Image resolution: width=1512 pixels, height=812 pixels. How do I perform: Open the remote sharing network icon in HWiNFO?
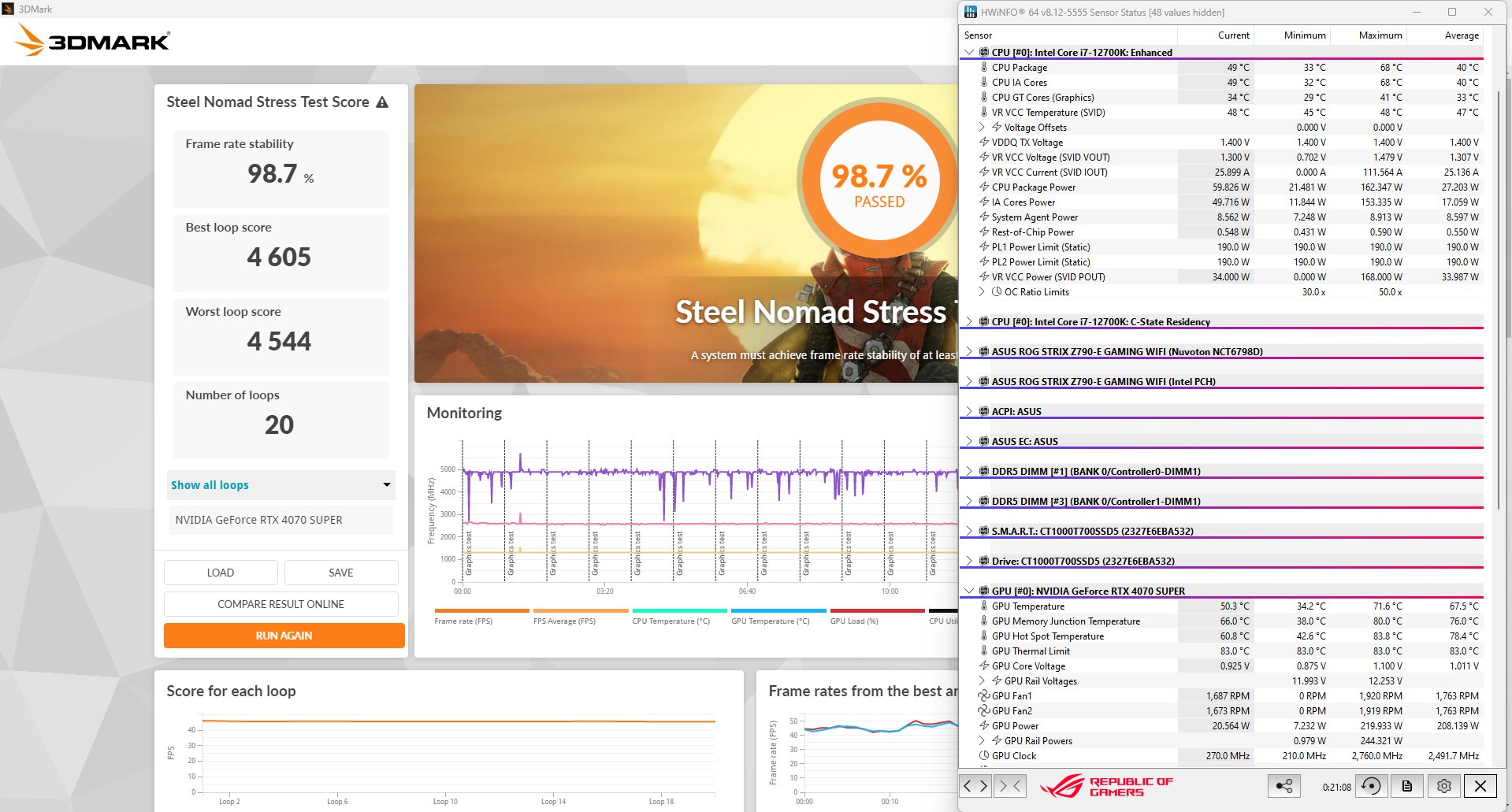point(1284,785)
